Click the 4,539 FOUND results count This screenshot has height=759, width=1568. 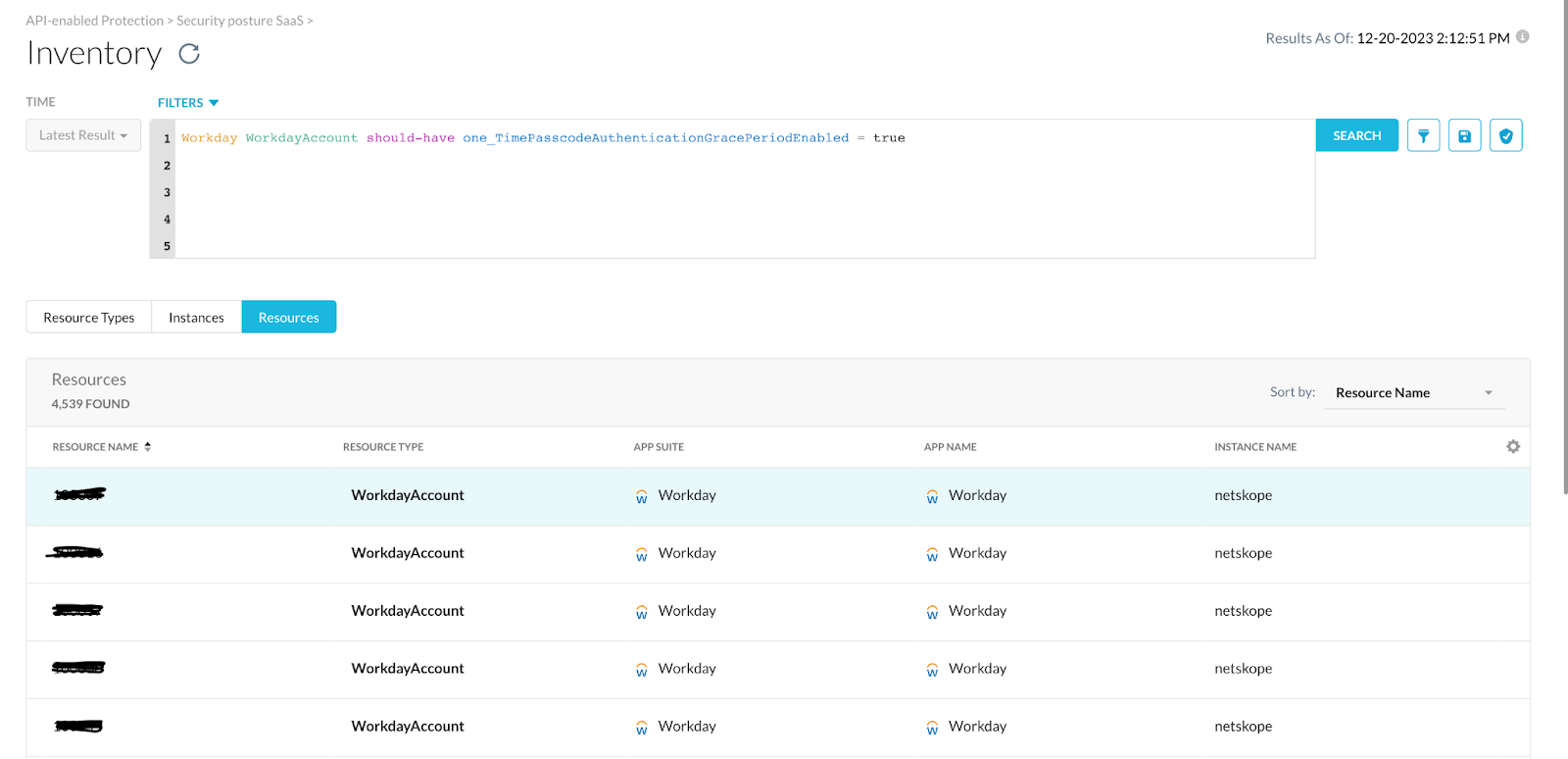(x=90, y=404)
